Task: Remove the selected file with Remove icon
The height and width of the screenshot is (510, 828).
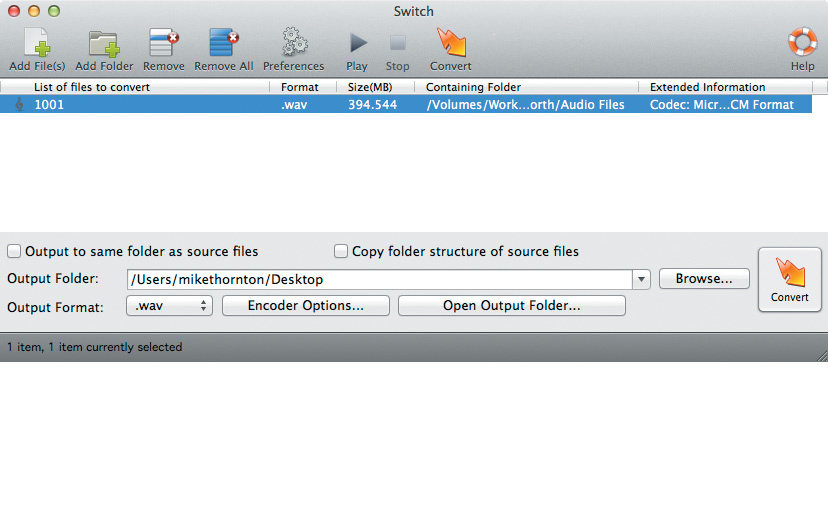Action: click(163, 43)
